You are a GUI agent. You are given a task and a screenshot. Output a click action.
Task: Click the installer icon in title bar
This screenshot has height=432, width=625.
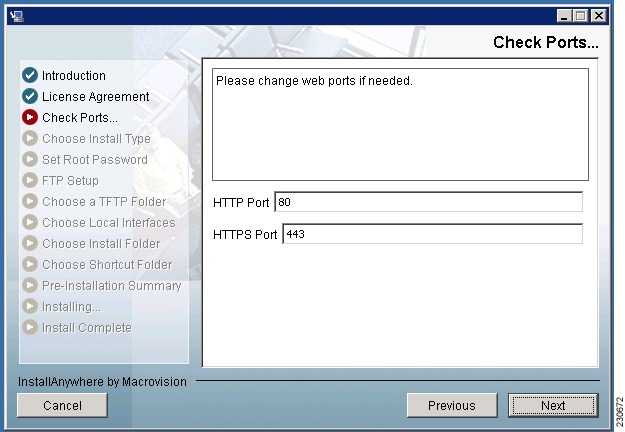[x=17, y=16]
